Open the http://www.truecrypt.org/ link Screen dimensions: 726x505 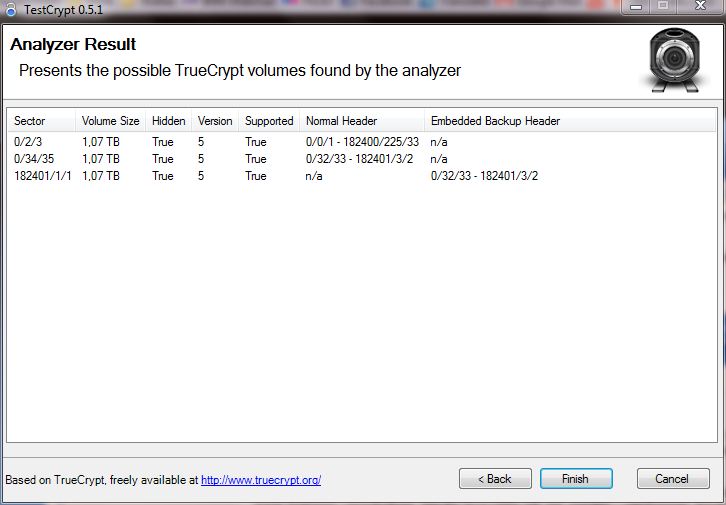(x=261, y=480)
